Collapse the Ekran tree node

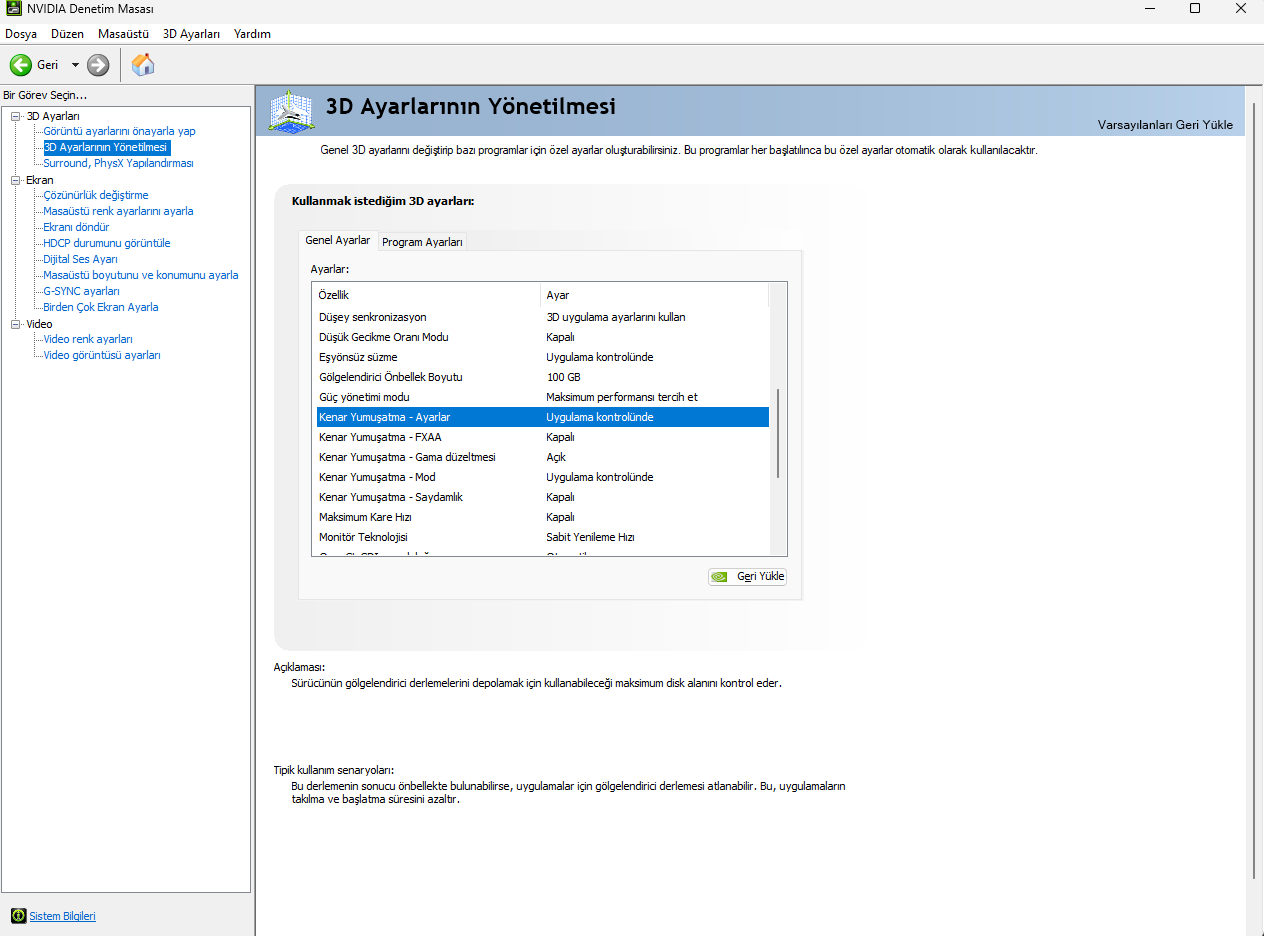pos(15,180)
